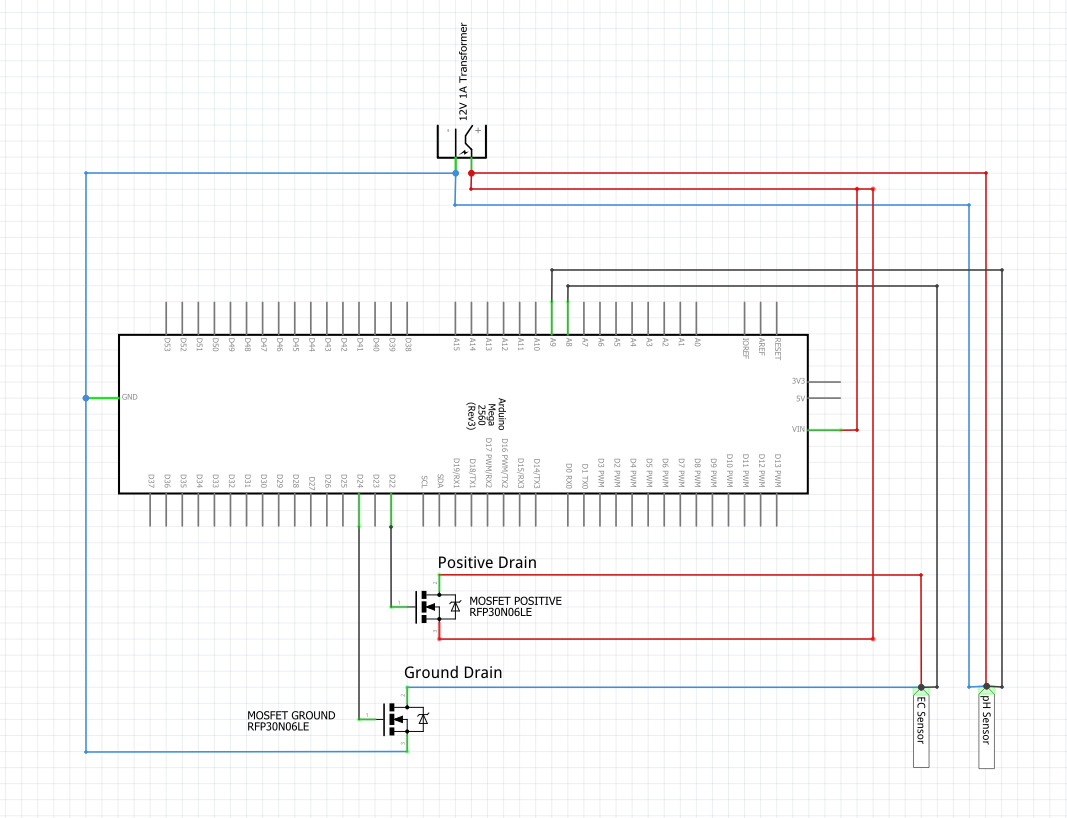Click the SDA pin label
Viewport: 1067px width, 818px height.
440,482
